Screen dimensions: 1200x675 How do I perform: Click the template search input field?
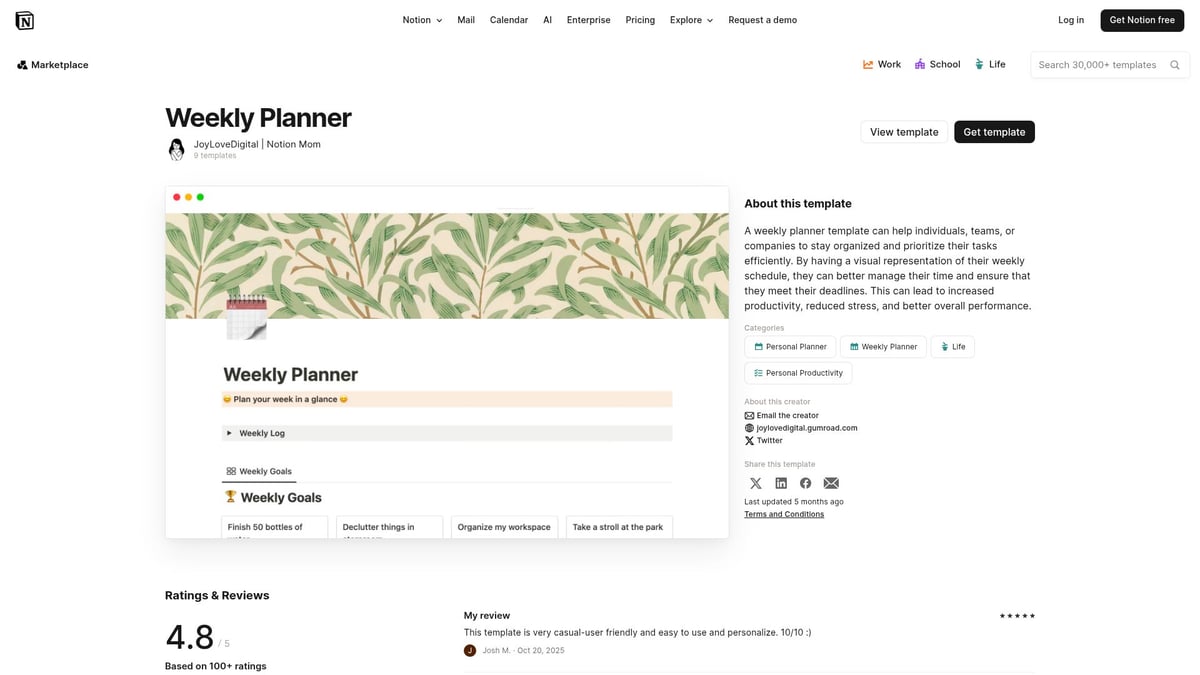point(1100,64)
